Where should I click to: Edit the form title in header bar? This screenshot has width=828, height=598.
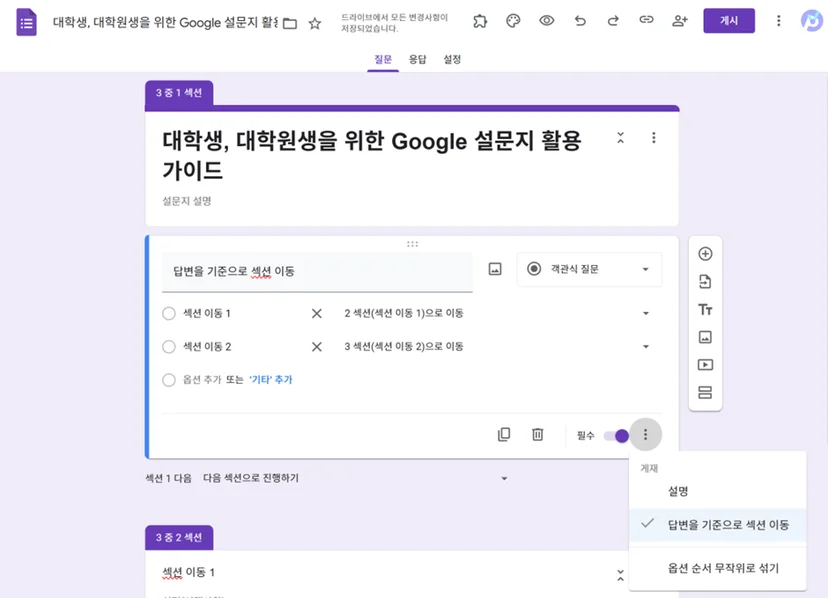165,23
